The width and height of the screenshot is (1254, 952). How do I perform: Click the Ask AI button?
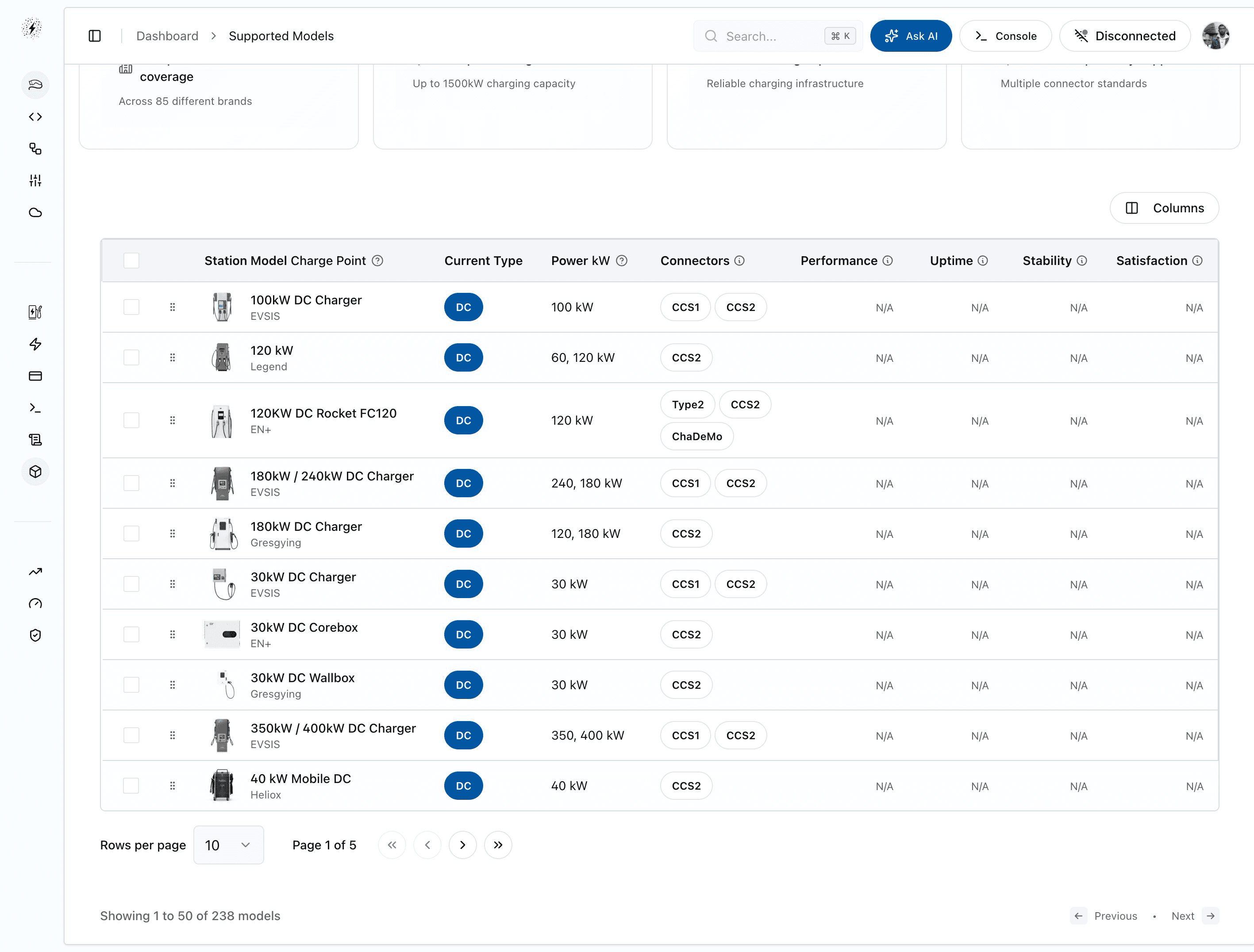[x=911, y=35]
